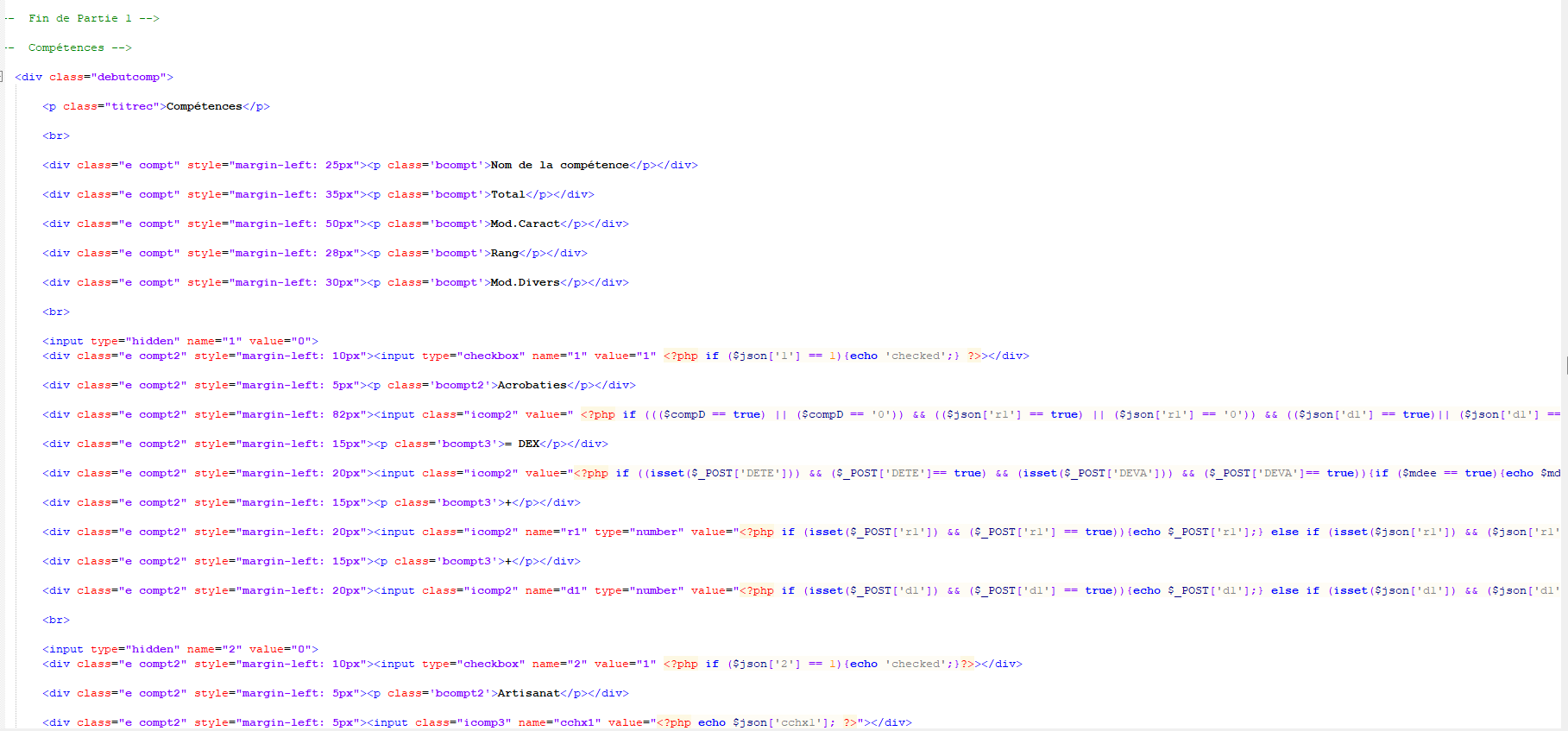Click the $_POST['DETE'] isset expression
Screen dimensions: 1568x731
coord(723,473)
